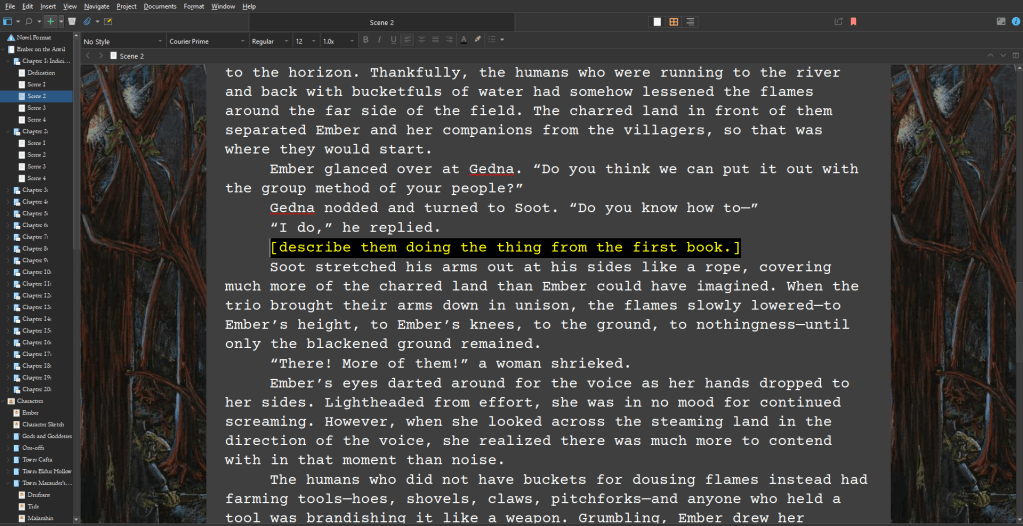Open the Format menu
Image resolution: width=1023 pixels, height=526 pixels.
tap(194, 6)
